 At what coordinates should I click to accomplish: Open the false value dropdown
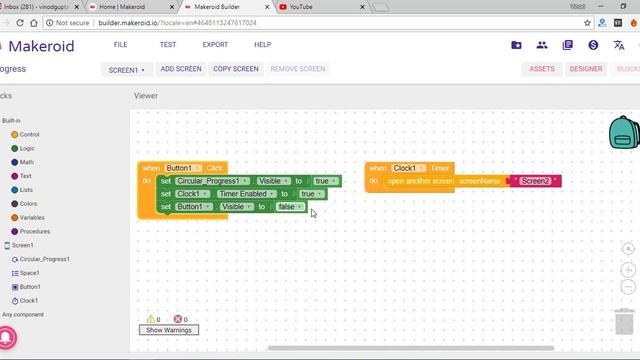click(291, 207)
